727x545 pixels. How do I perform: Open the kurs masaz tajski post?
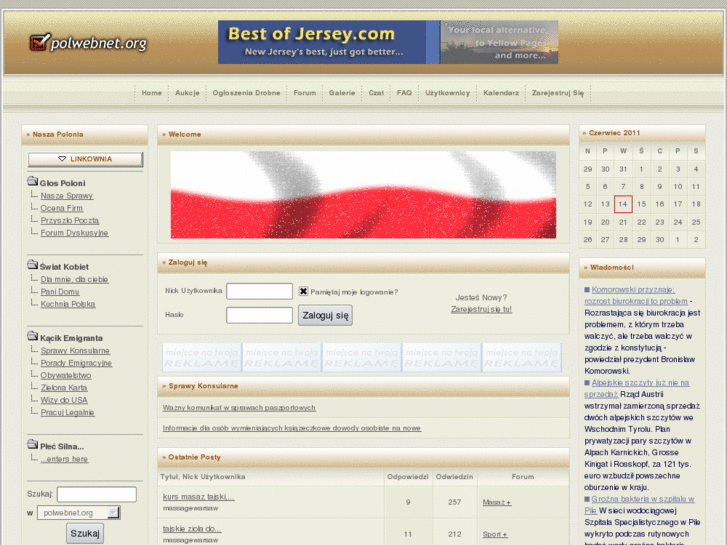(x=198, y=497)
